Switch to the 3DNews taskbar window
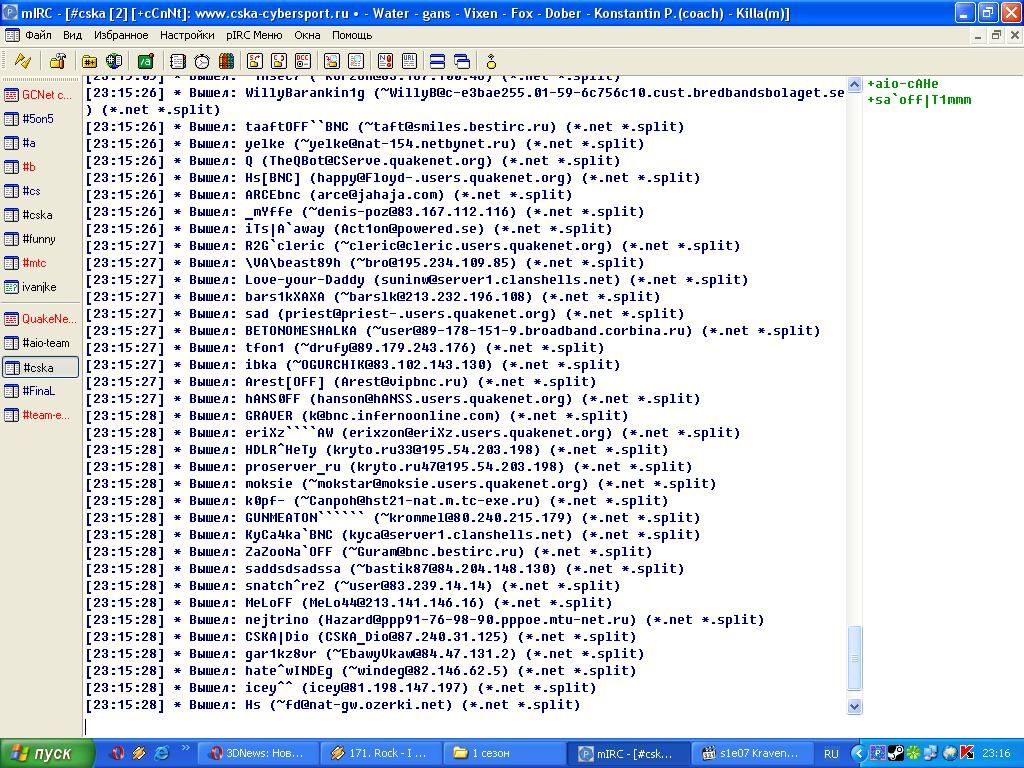Image resolution: width=1024 pixels, height=768 pixels. pyautogui.click(x=257, y=753)
